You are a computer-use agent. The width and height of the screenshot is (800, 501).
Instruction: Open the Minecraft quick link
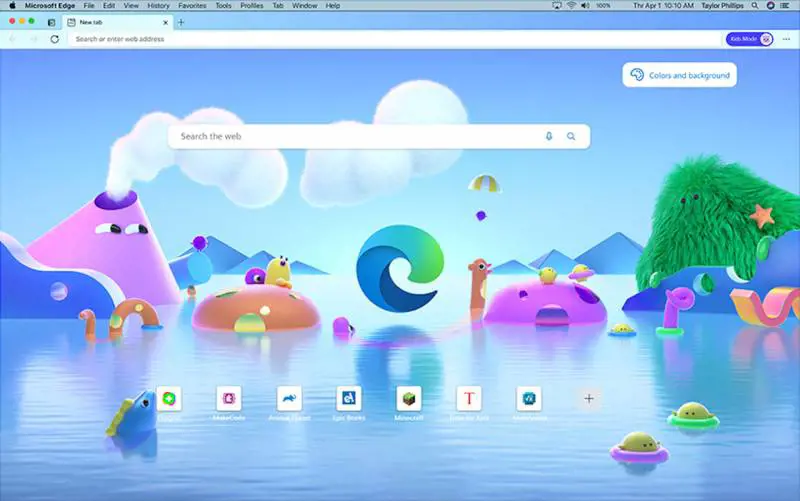point(409,398)
